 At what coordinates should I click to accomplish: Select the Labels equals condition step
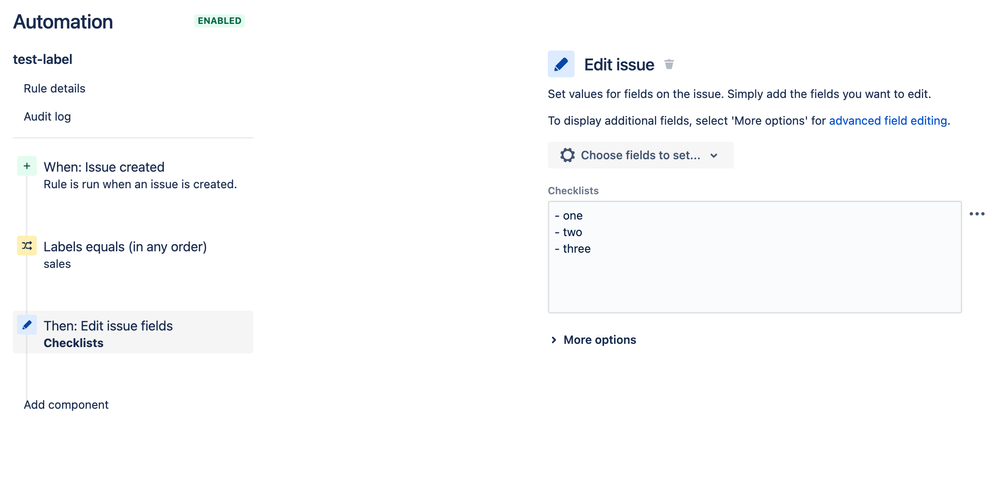pos(133,254)
